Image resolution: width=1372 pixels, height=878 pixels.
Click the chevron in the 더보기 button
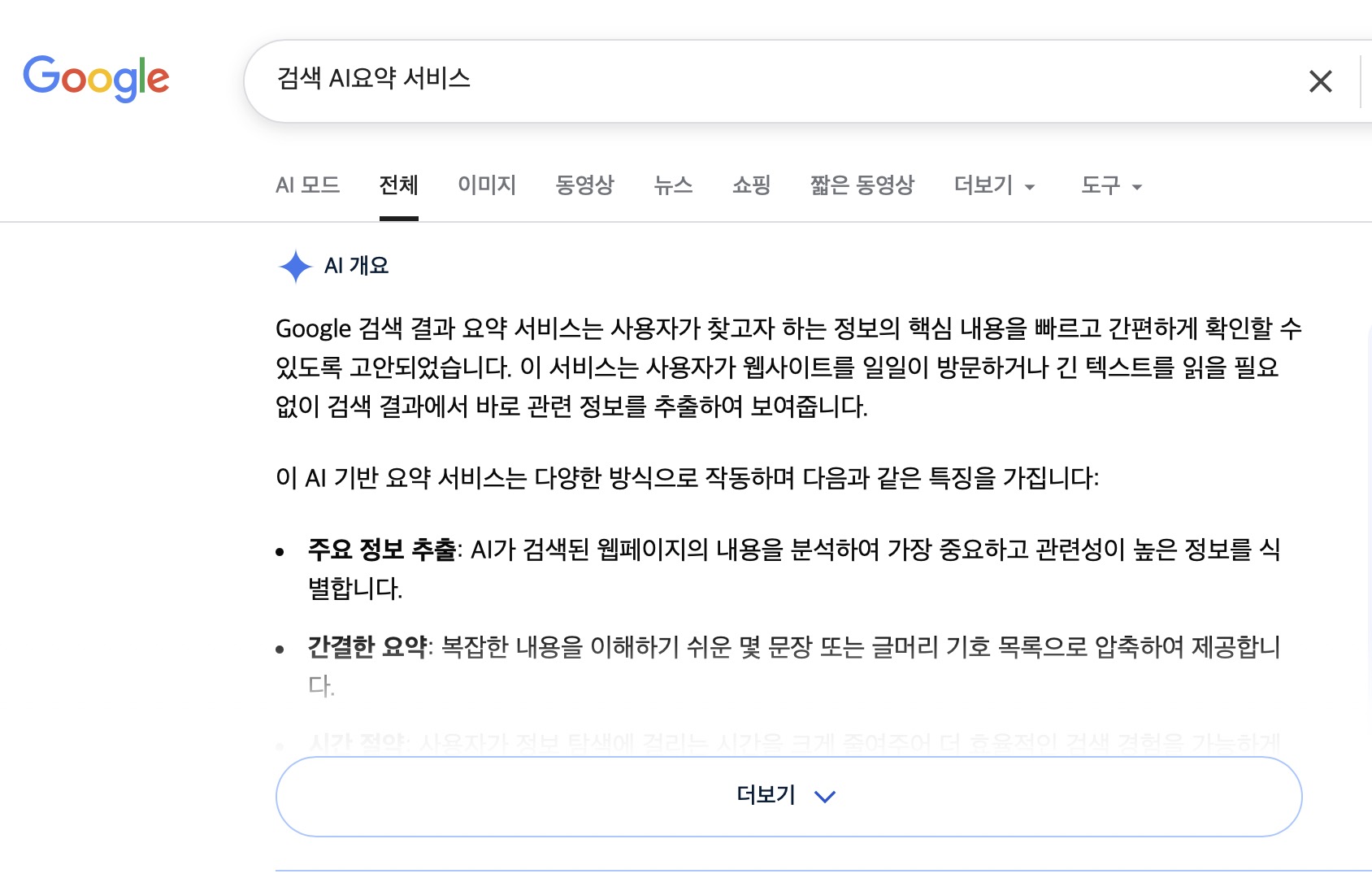coord(825,797)
